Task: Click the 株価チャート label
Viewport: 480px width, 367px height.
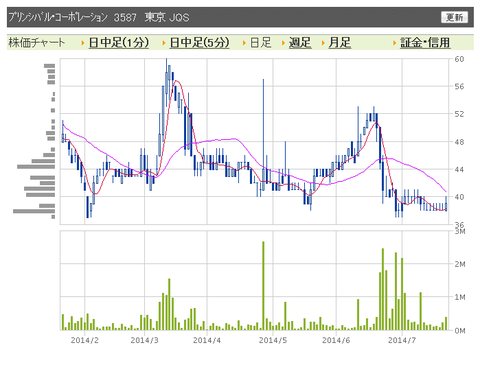Action: 36,43
